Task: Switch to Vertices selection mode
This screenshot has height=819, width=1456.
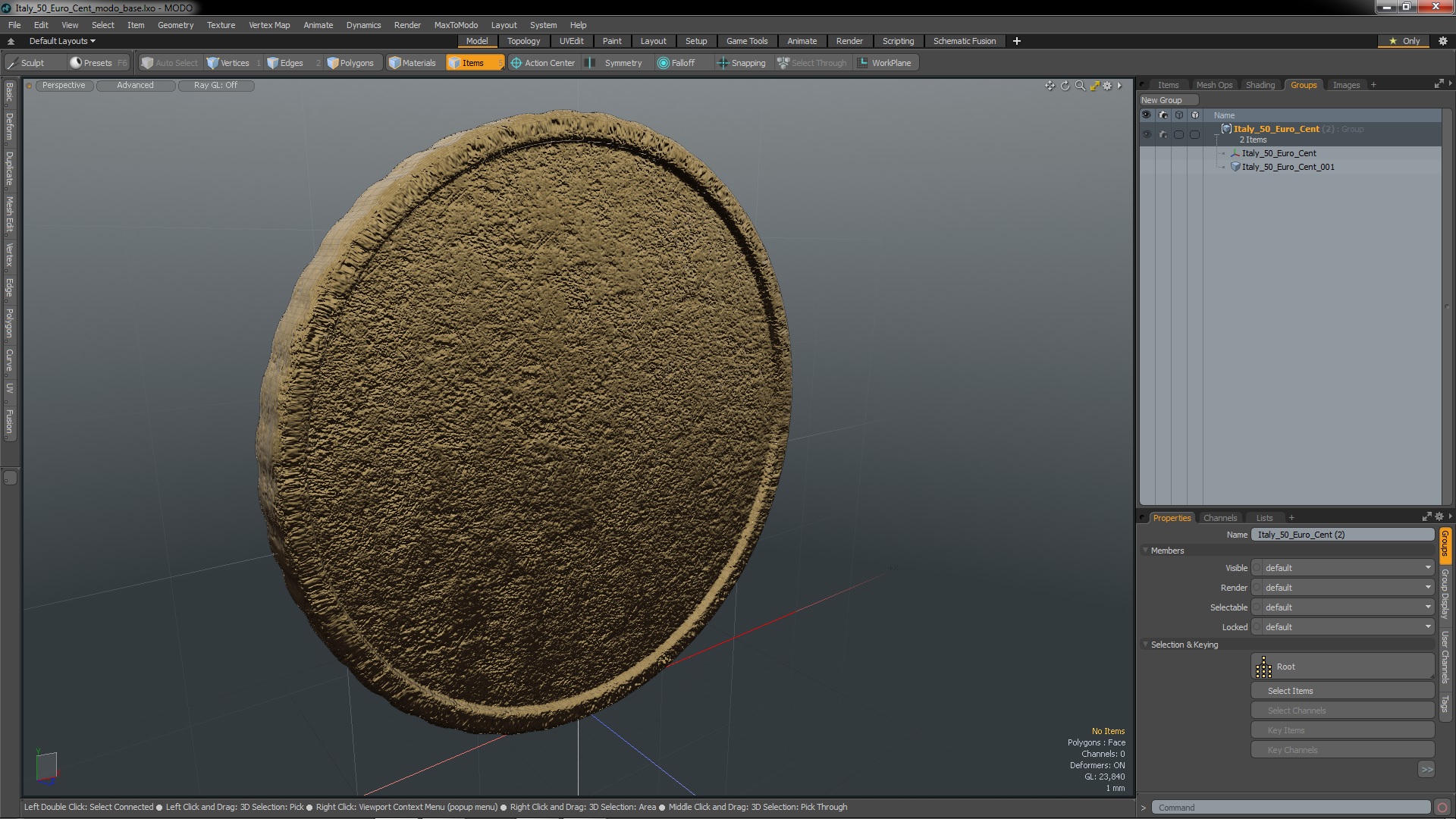Action: pos(233,63)
